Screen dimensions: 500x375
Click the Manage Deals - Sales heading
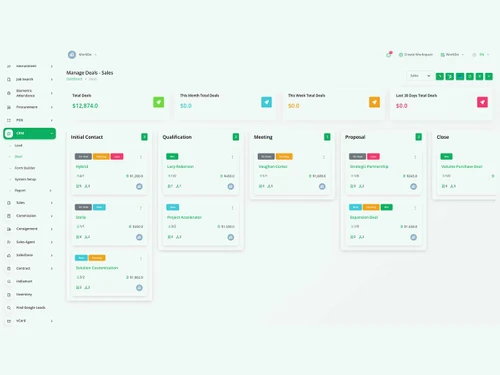pyautogui.click(x=90, y=73)
